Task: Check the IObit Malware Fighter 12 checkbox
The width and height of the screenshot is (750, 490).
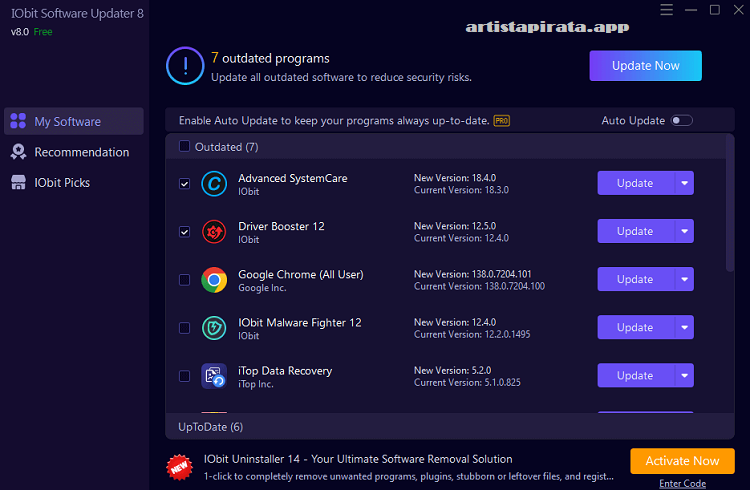Action: 184,328
